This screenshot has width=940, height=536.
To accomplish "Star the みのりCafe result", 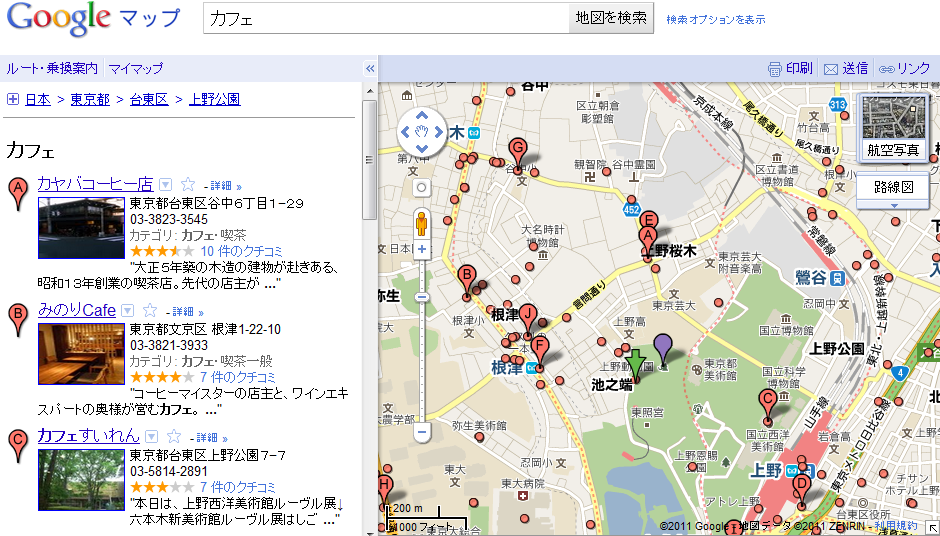I will (x=150, y=310).
